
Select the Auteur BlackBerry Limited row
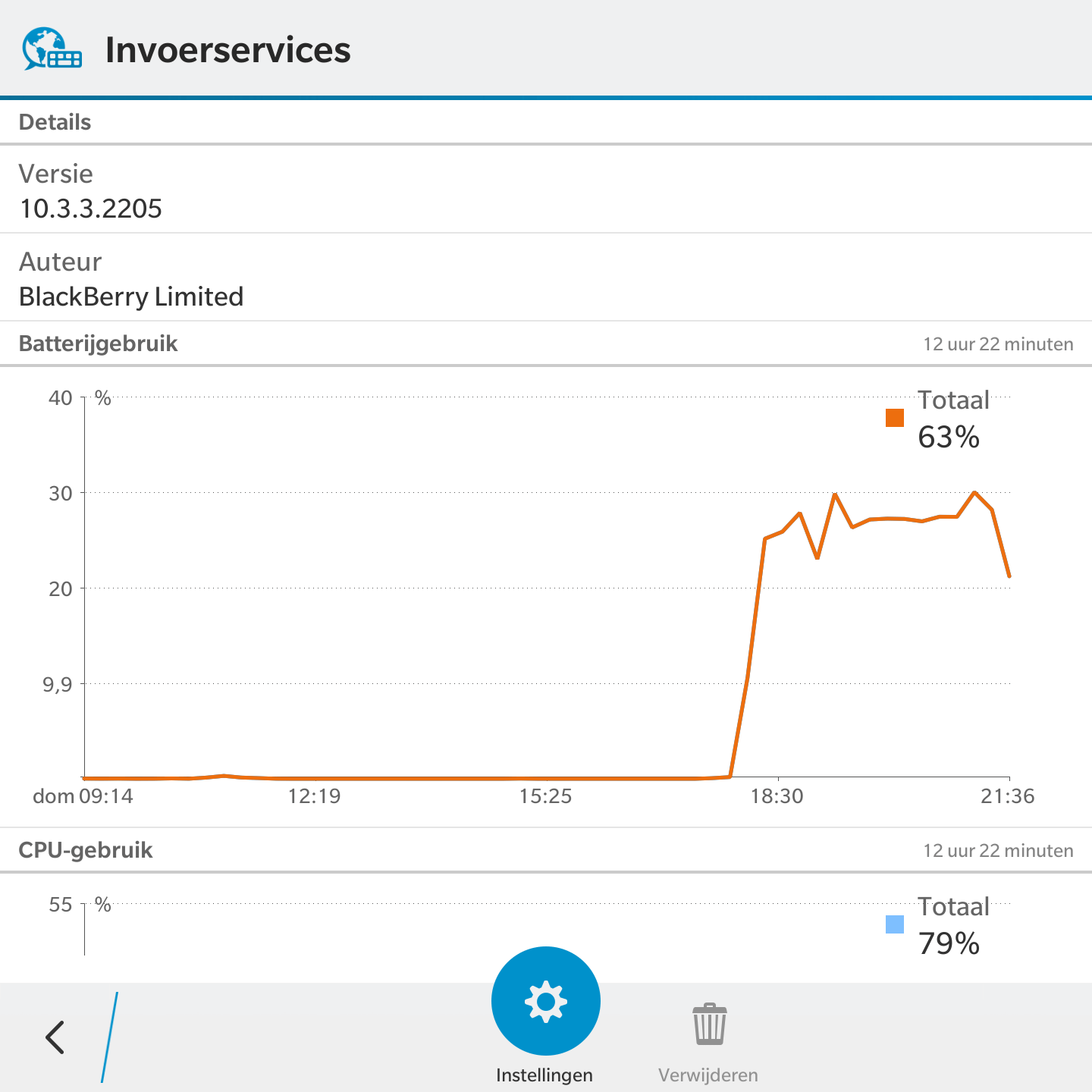(x=546, y=278)
